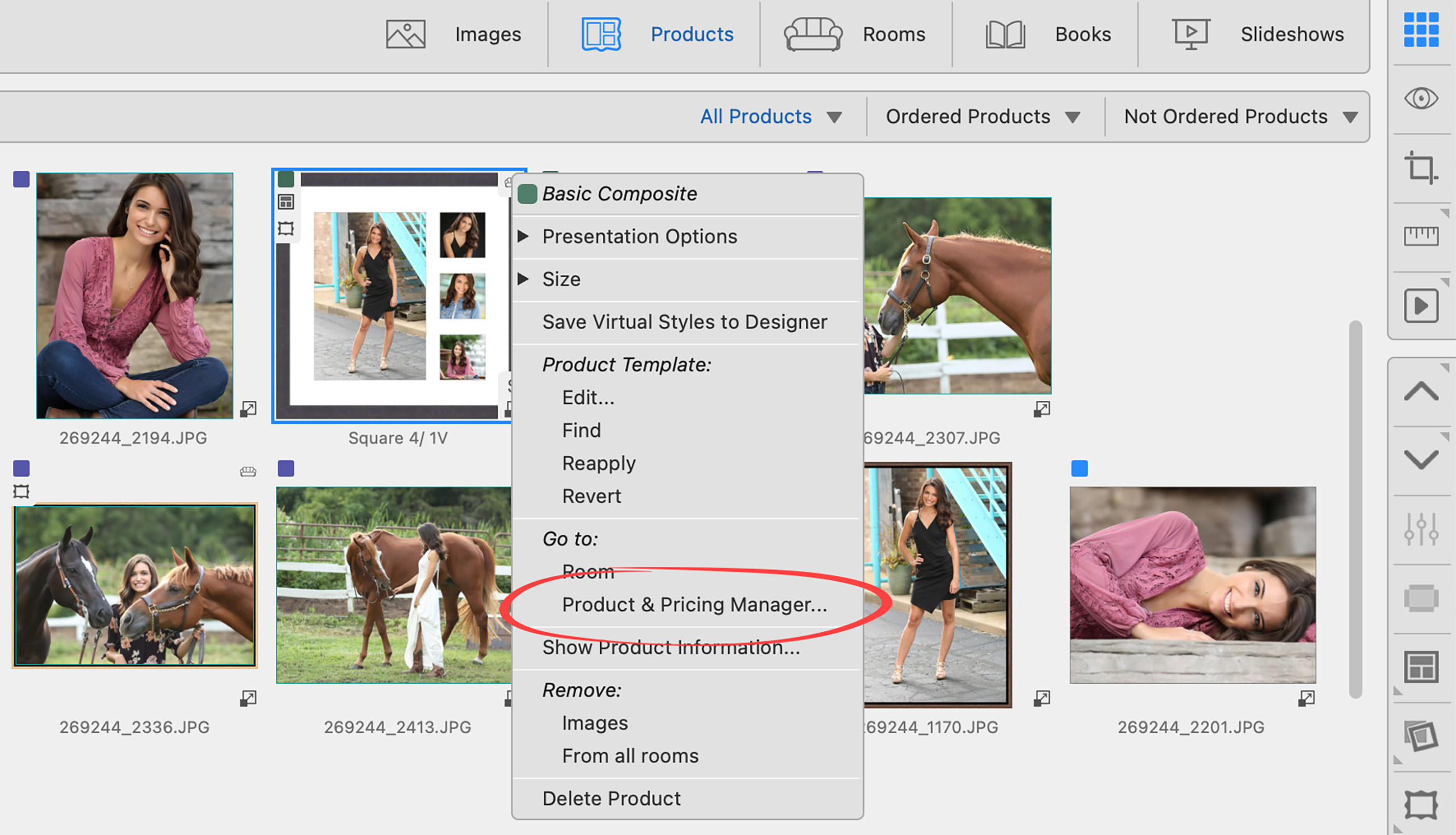Open the All Products dropdown
The width and height of the screenshot is (1456, 835).
click(770, 116)
